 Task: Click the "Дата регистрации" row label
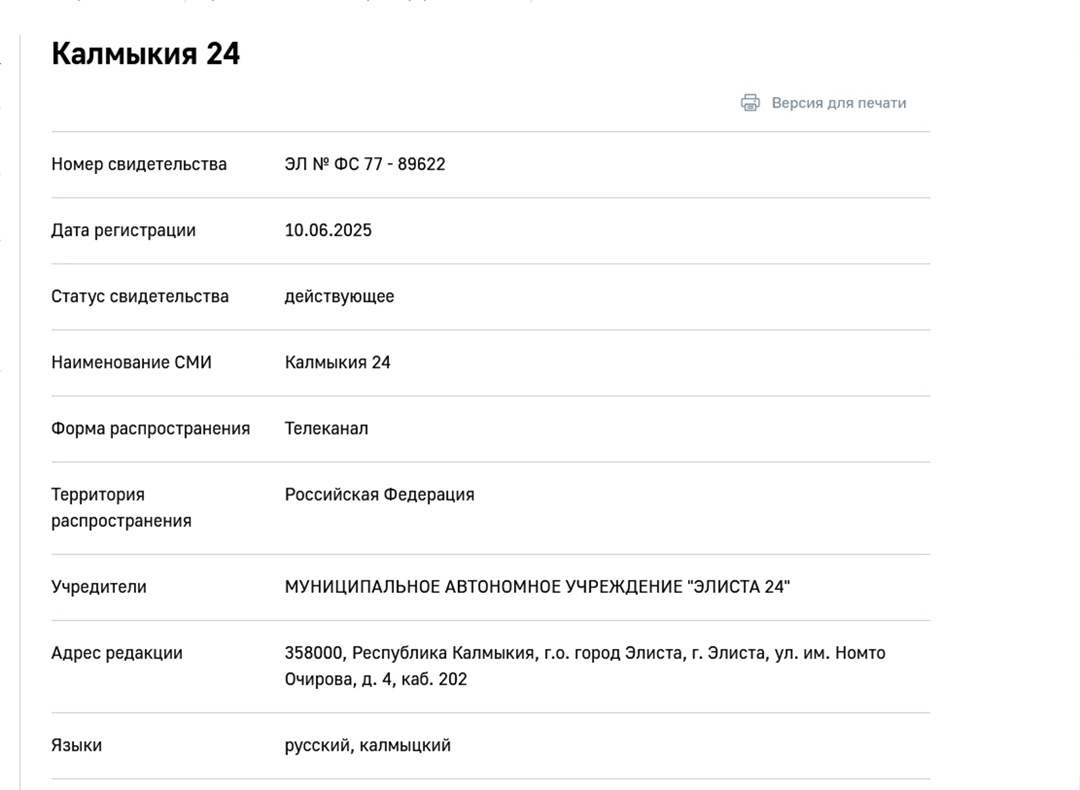123,230
